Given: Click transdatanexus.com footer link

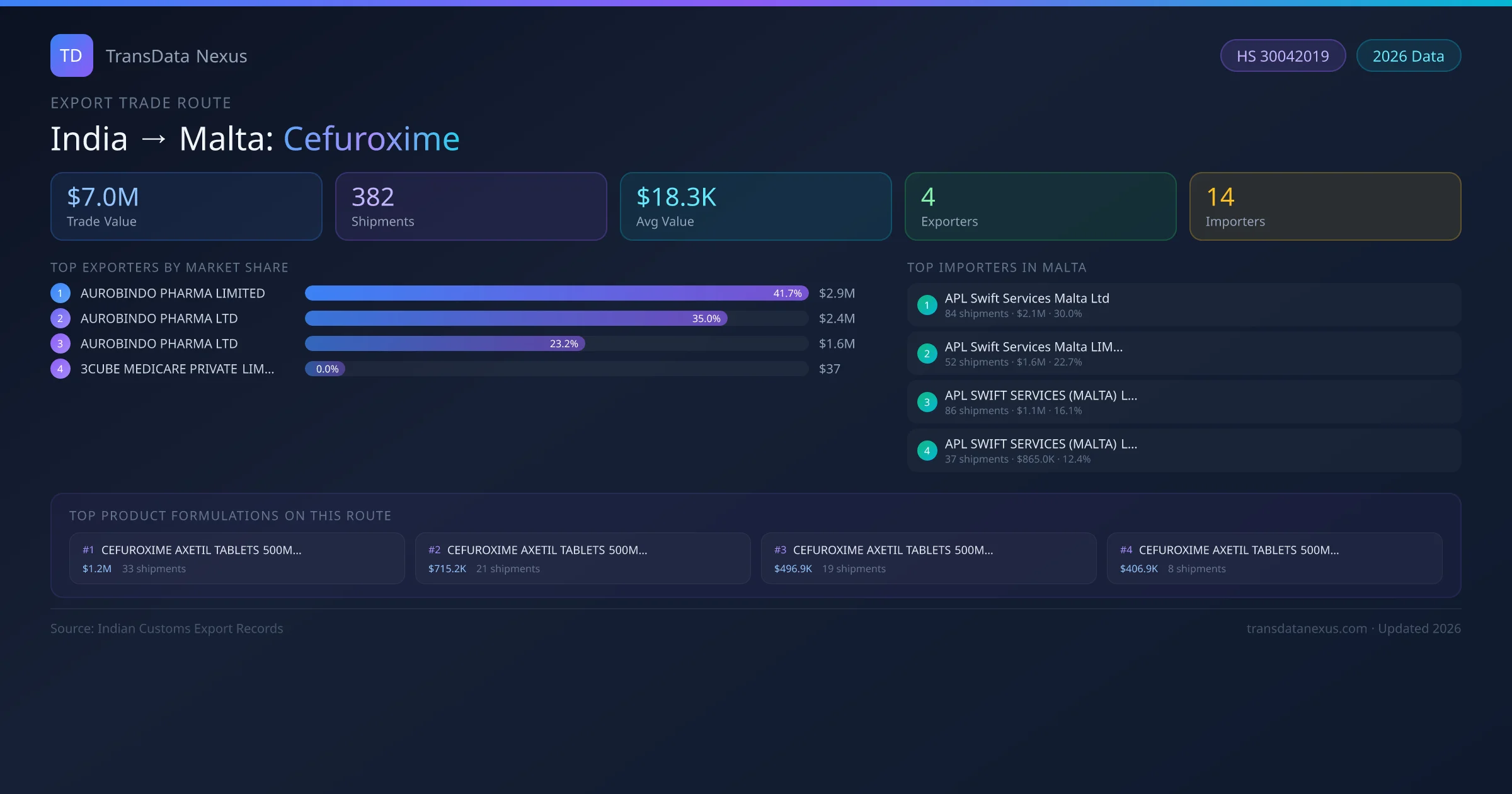Looking at the screenshot, I should 1307,628.
